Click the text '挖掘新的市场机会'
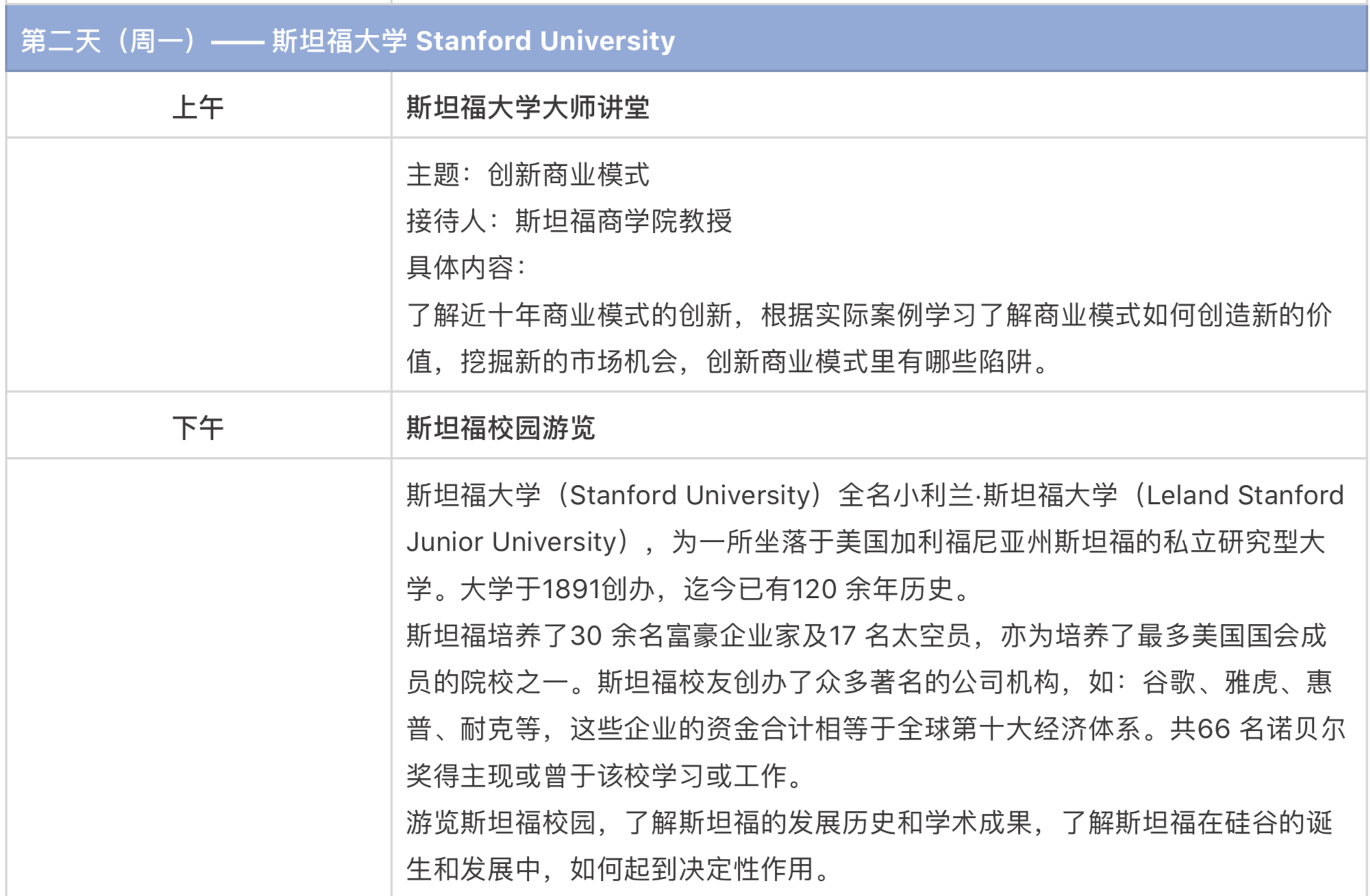Image resolution: width=1370 pixels, height=896 pixels. click(569, 362)
